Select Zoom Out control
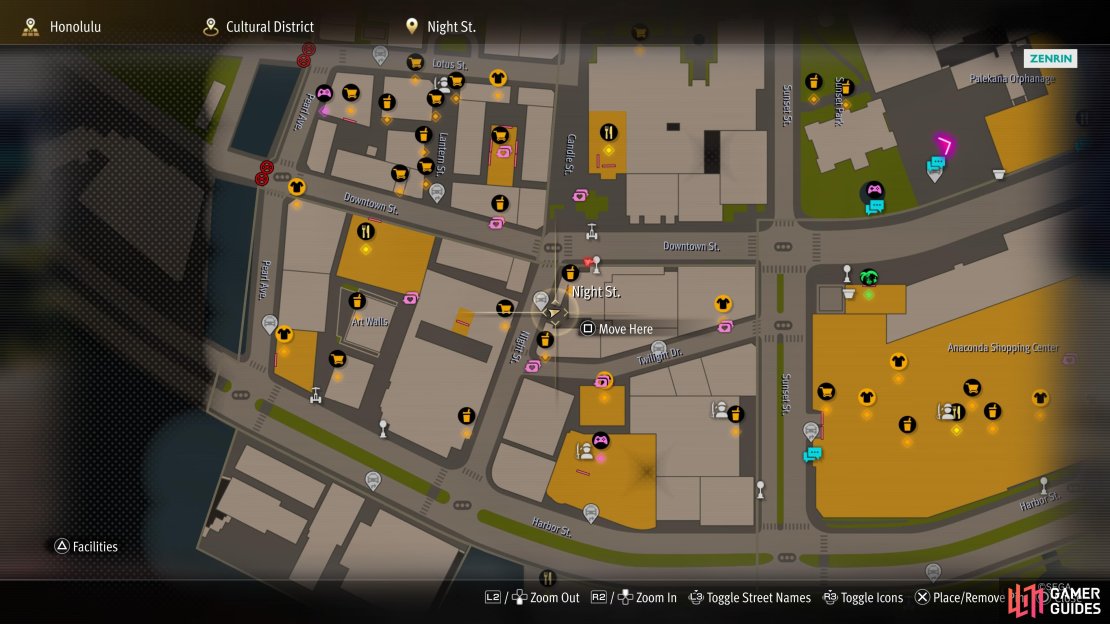 pos(532,598)
